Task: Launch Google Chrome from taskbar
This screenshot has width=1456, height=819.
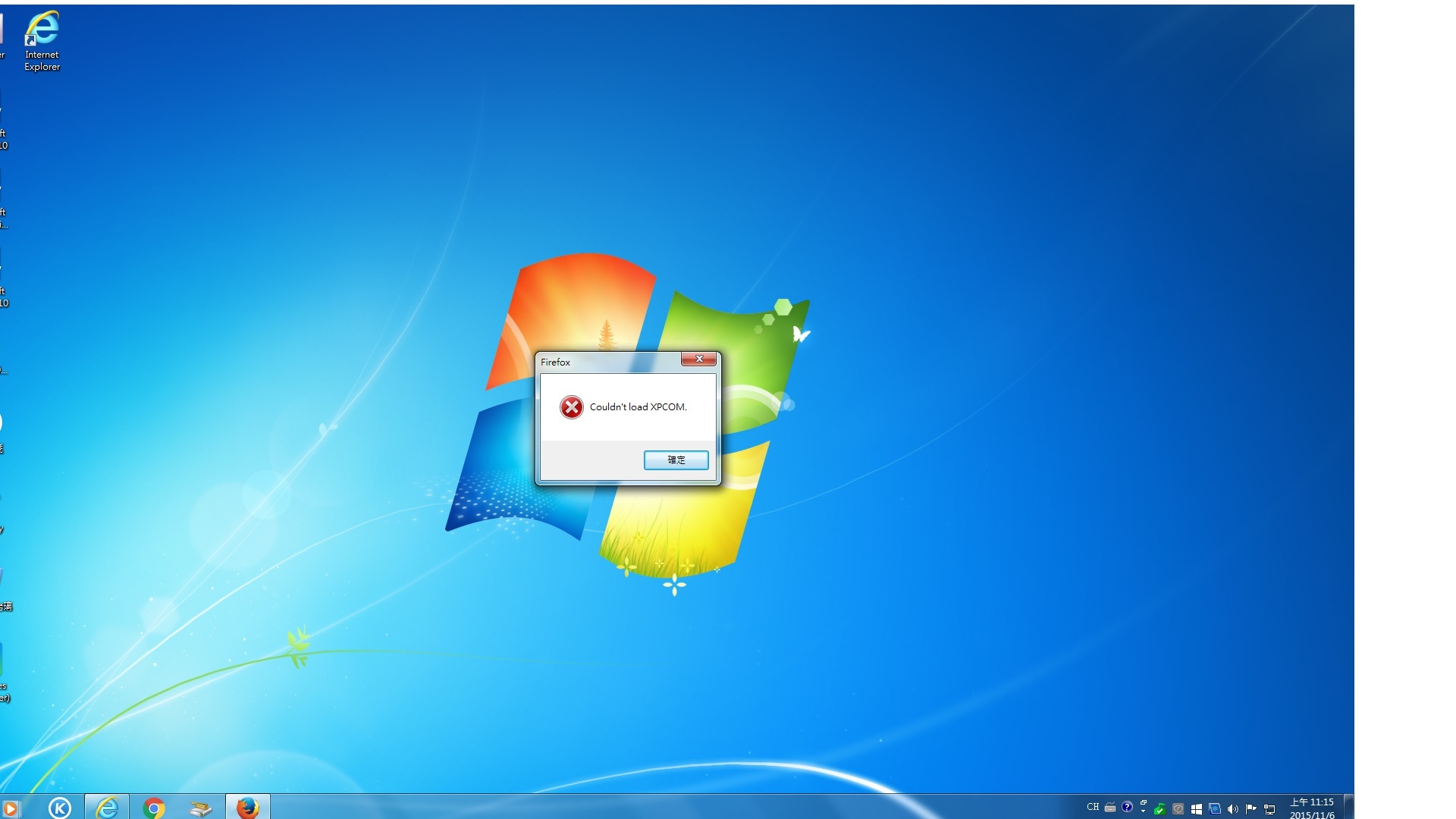Action: coord(154,808)
